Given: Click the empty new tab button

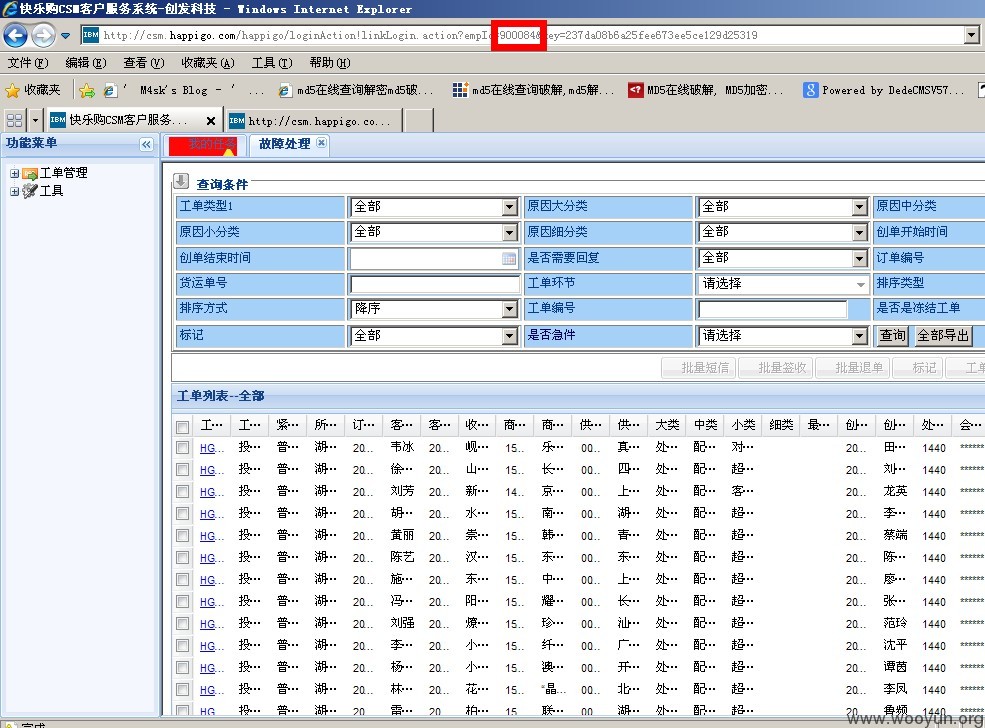Looking at the screenshot, I should [x=418, y=121].
